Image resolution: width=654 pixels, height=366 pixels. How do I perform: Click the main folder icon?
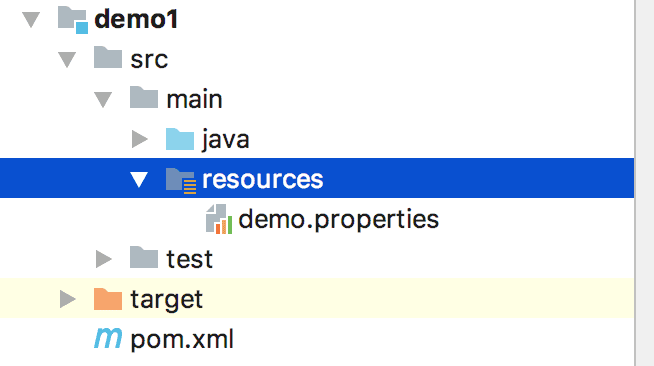(x=144, y=98)
